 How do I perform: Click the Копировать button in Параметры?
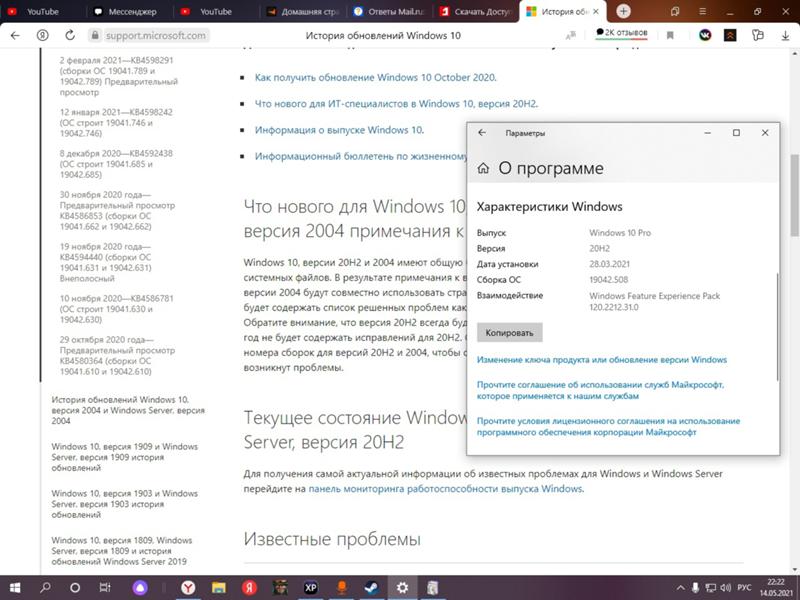(x=509, y=333)
